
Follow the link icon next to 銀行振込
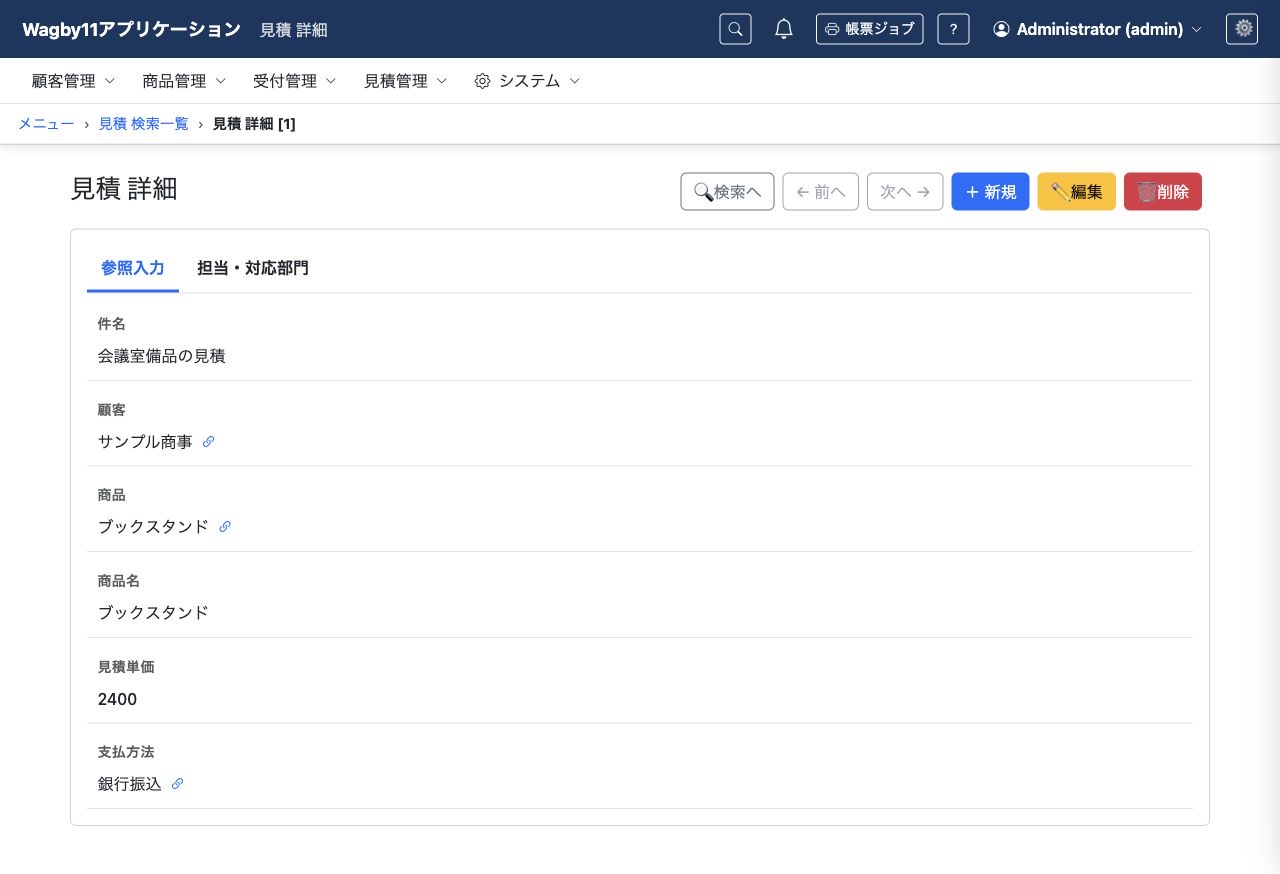pyautogui.click(x=177, y=784)
